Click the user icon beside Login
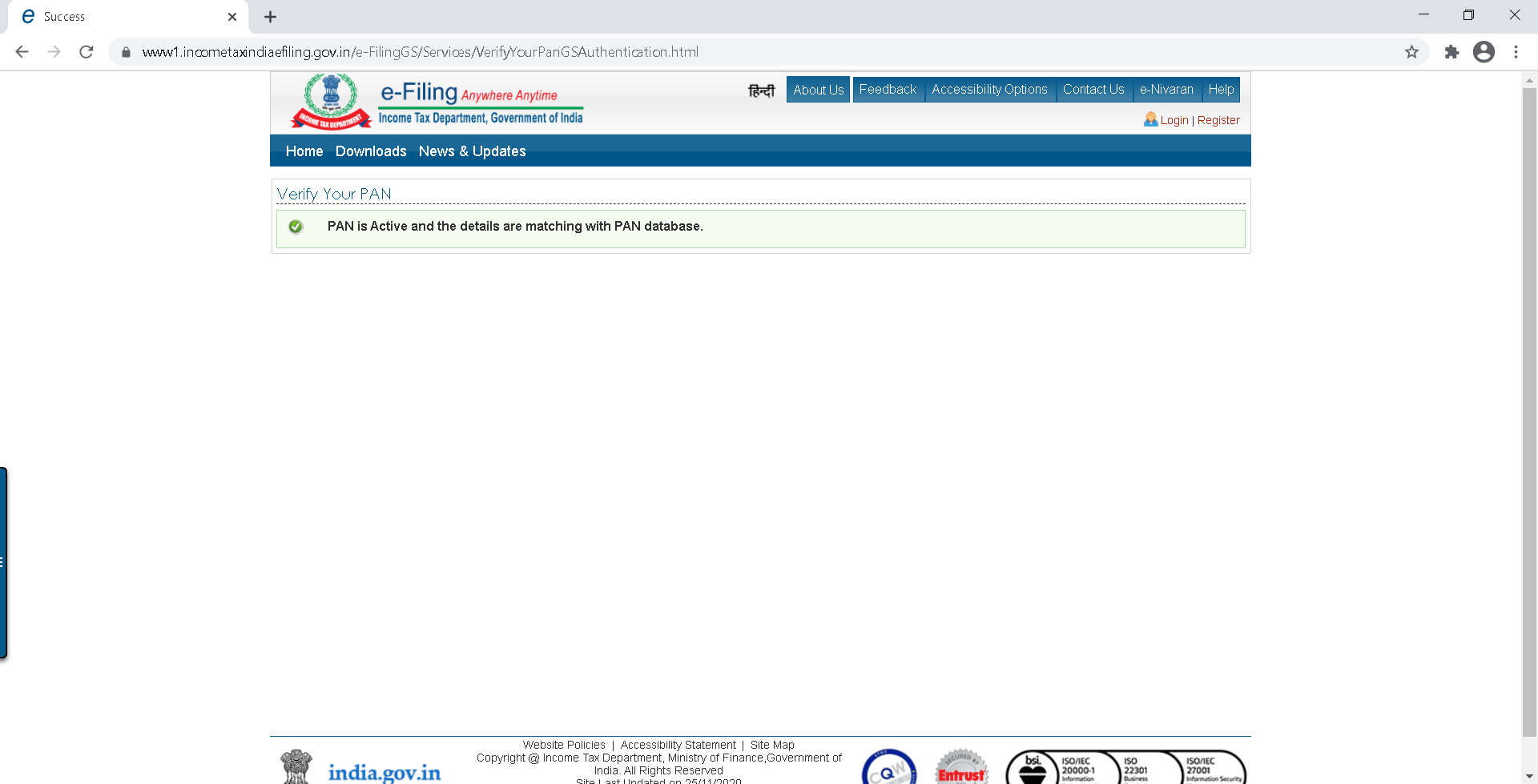This screenshot has height=784, width=1538. [x=1151, y=119]
